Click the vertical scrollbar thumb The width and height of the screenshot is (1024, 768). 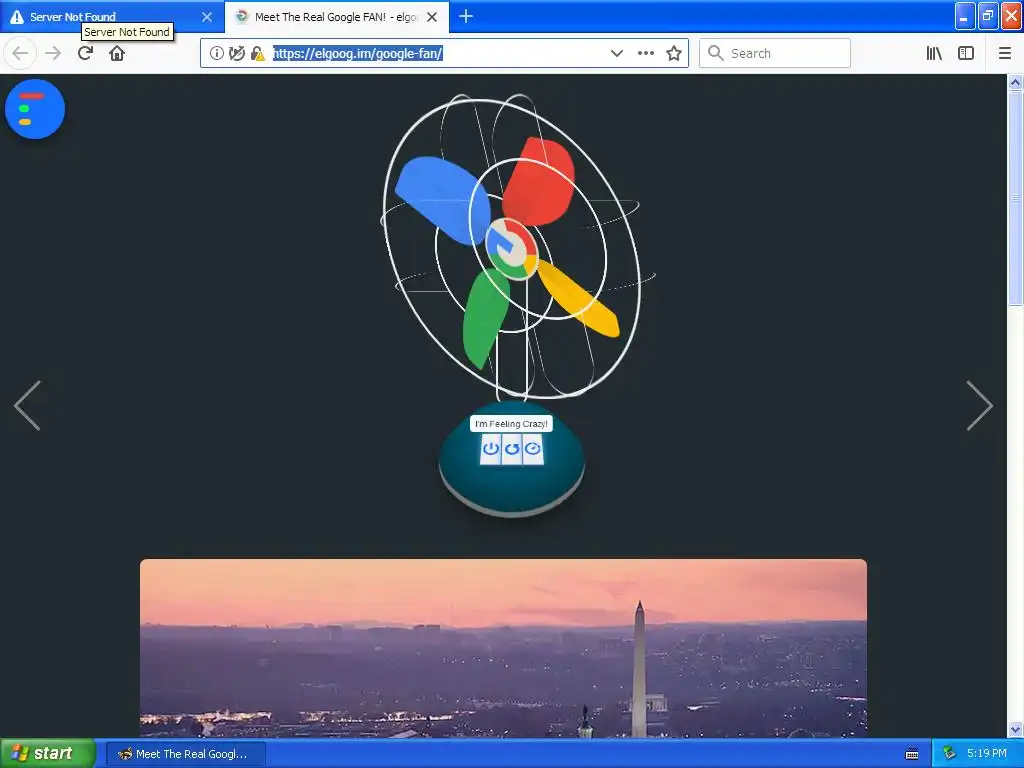pos(1016,197)
